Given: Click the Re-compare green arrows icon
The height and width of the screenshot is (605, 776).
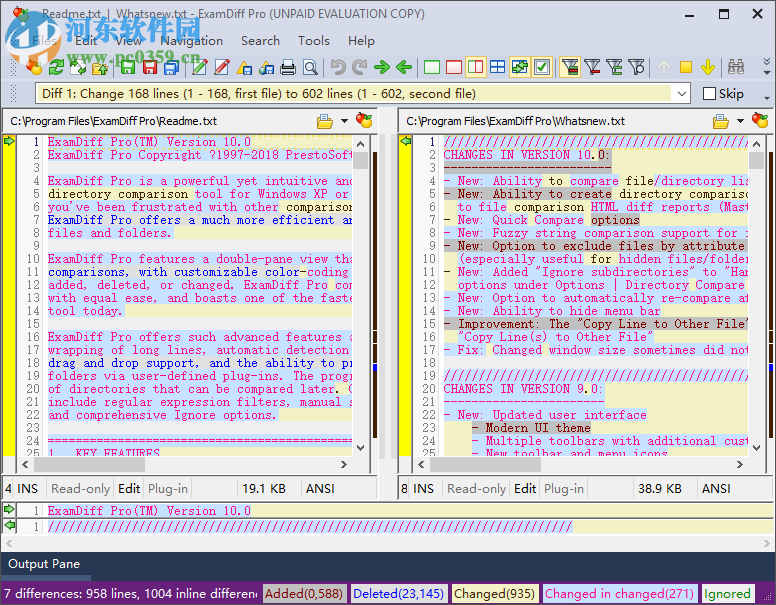Looking at the screenshot, I should [56, 67].
